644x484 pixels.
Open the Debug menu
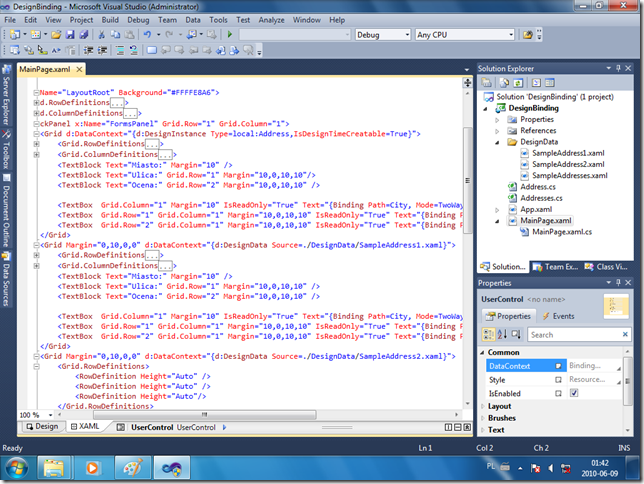pos(138,20)
